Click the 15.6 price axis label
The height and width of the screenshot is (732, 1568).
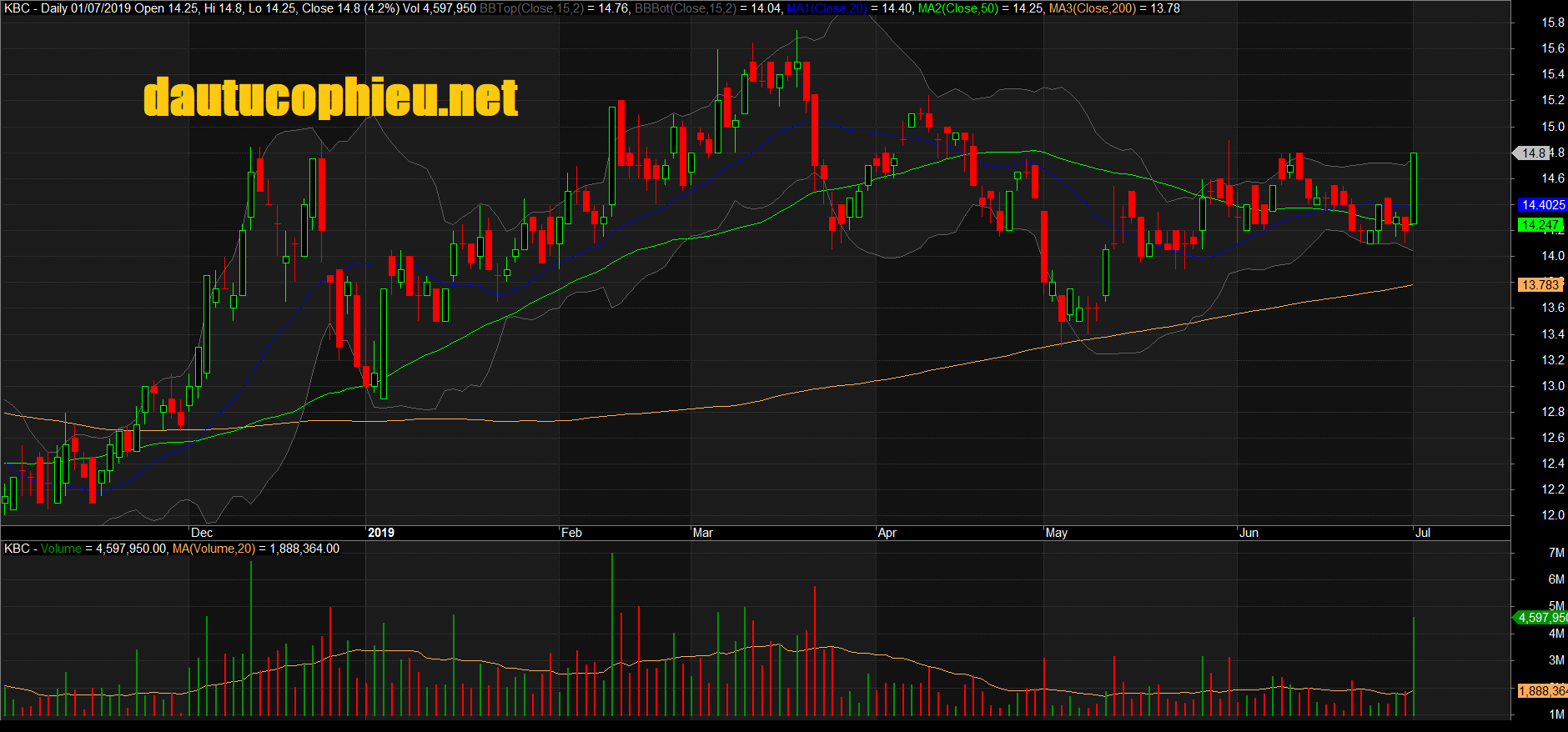1553,48
